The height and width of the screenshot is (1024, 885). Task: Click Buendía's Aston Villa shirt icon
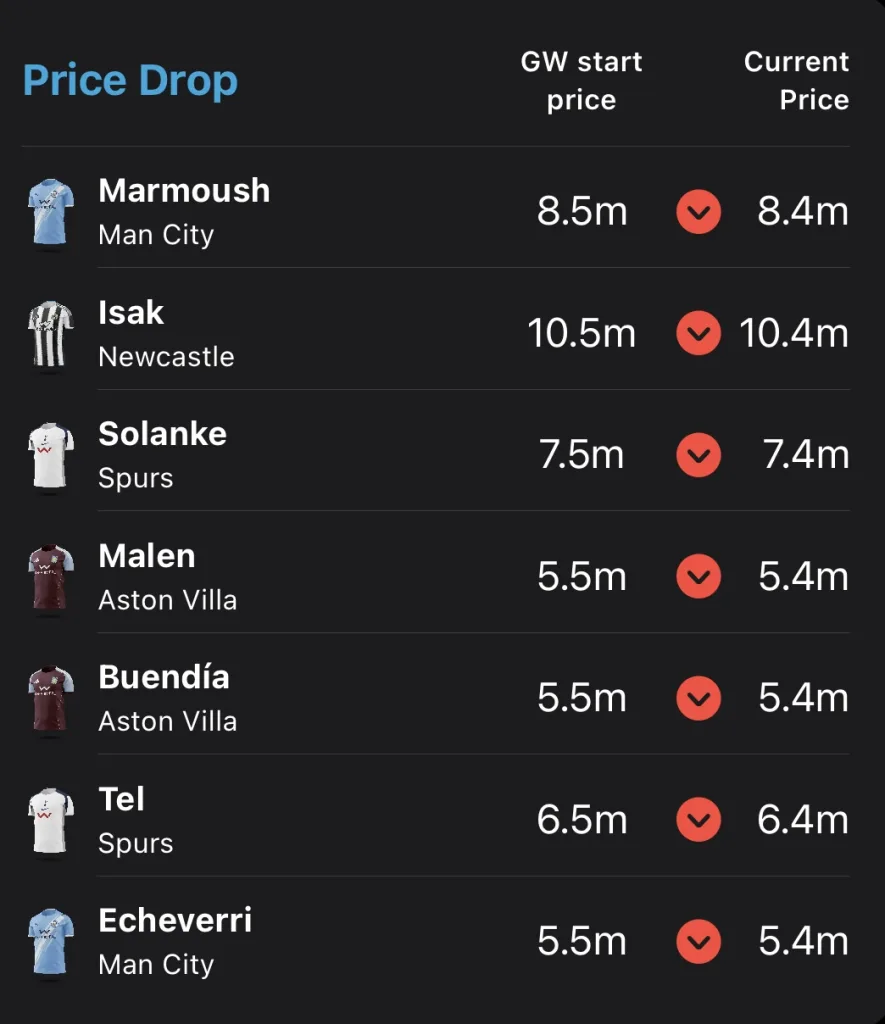point(50,699)
